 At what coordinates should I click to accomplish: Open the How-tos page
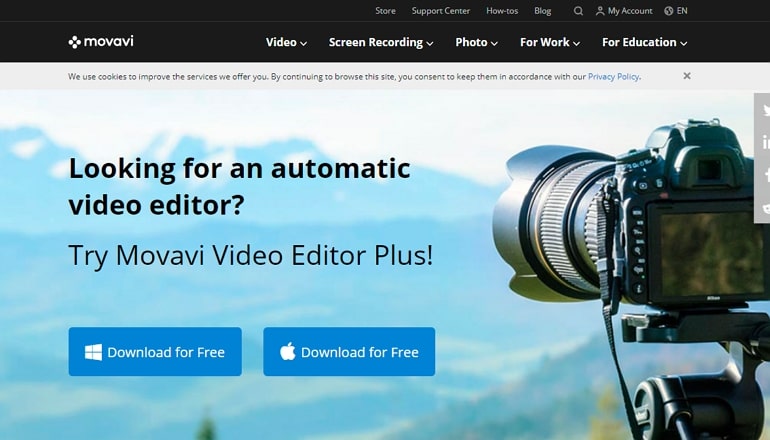[502, 11]
